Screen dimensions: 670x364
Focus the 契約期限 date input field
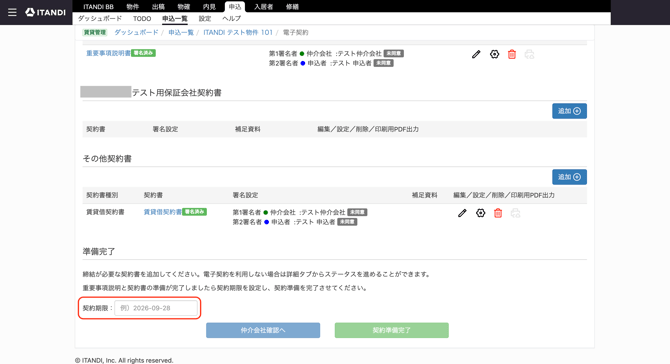[x=156, y=308]
